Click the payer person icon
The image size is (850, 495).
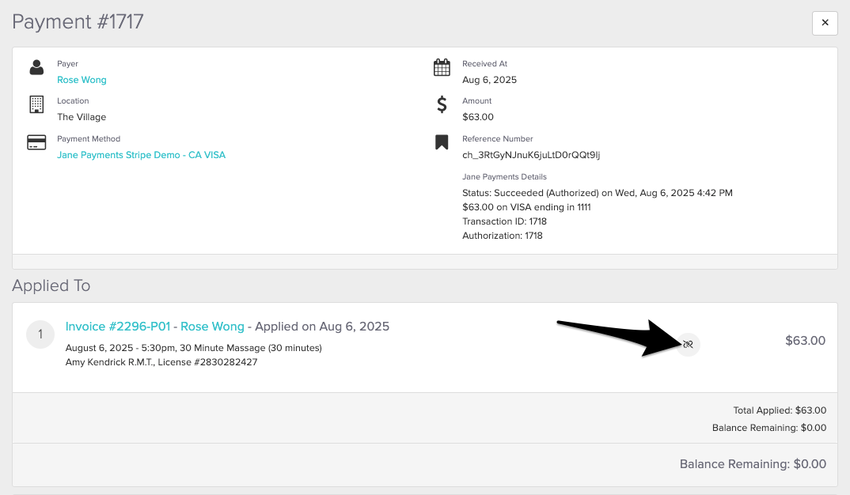(37, 68)
